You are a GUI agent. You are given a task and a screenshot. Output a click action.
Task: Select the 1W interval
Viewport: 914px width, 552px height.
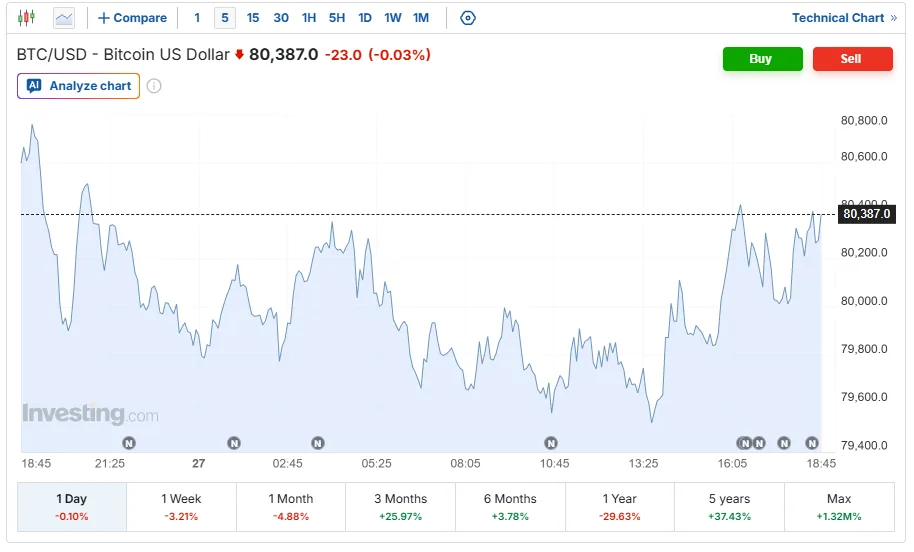click(393, 18)
